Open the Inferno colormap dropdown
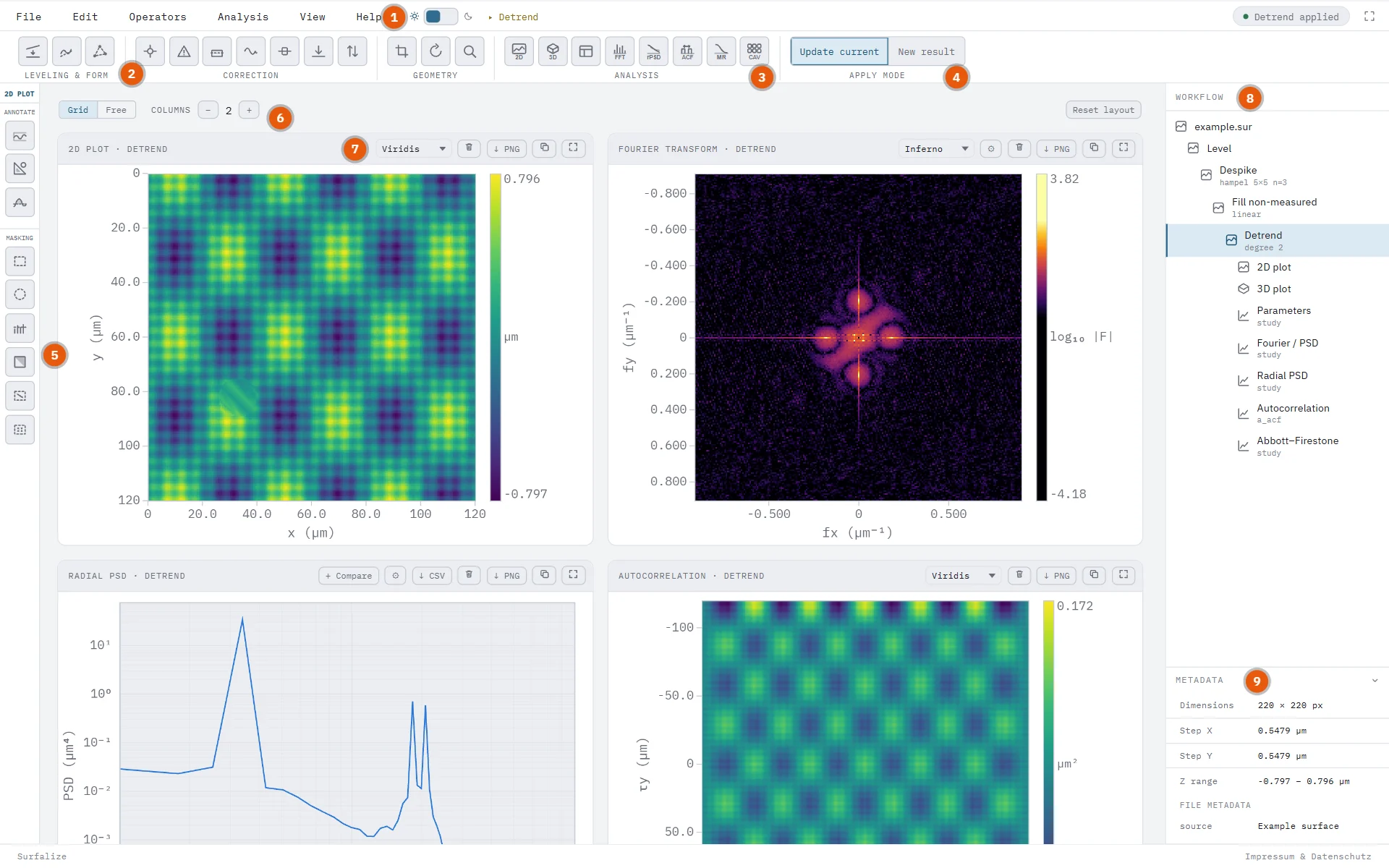The image size is (1389, 868). click(936, 148)
